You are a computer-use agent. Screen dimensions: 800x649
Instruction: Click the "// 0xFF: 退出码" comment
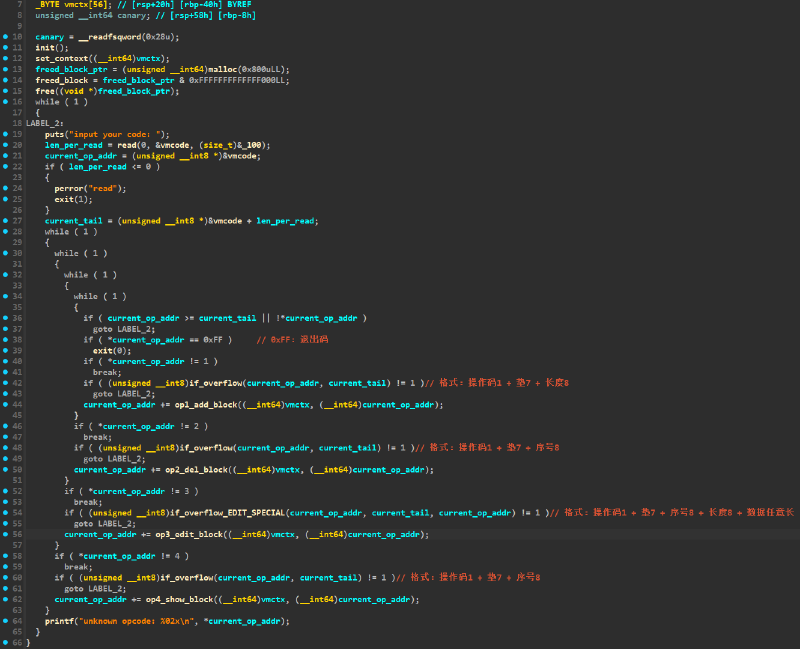pyautogui.click(x=292, y=340)
